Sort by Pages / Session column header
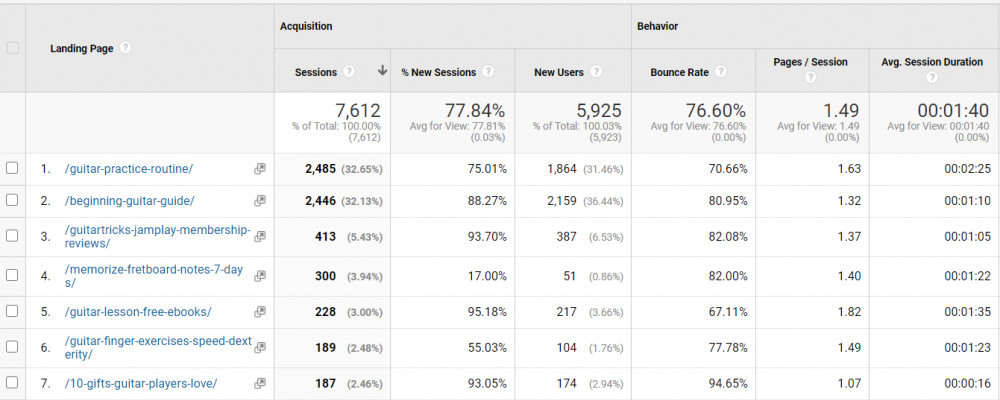1000x400 pixels. 810,62
